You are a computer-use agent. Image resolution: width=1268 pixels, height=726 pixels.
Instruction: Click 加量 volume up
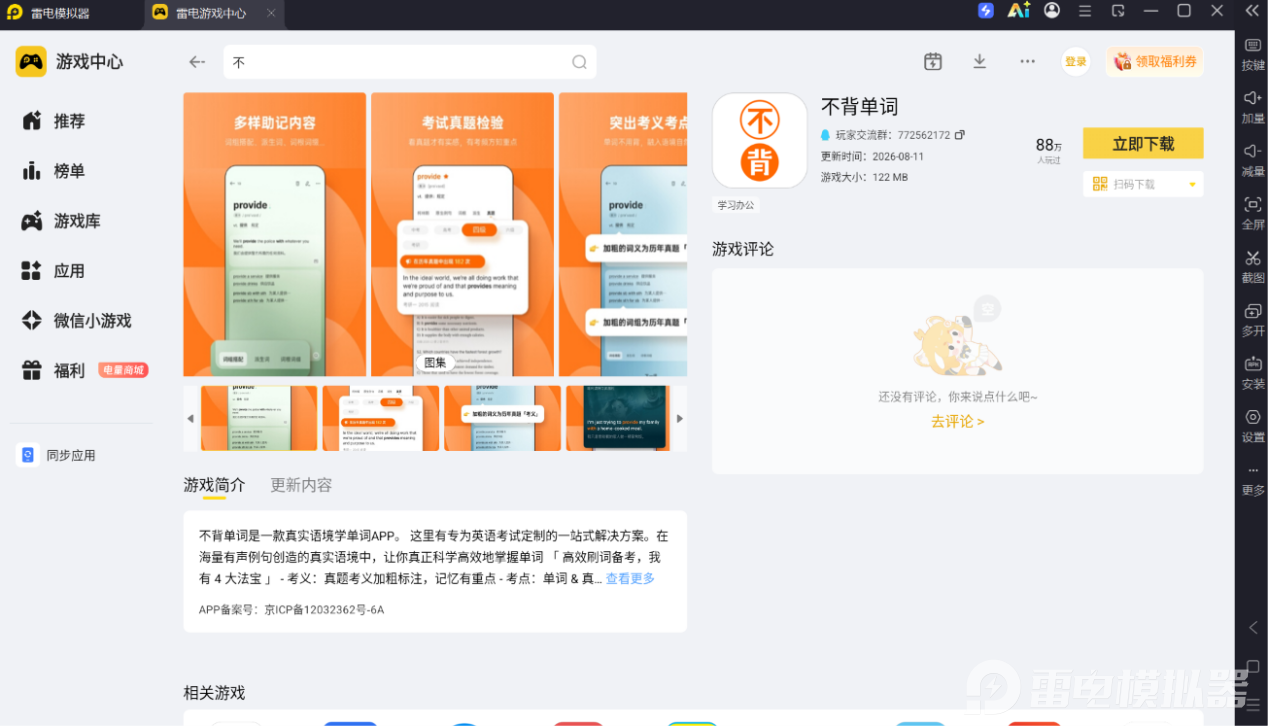click(x=1253, y=108)
